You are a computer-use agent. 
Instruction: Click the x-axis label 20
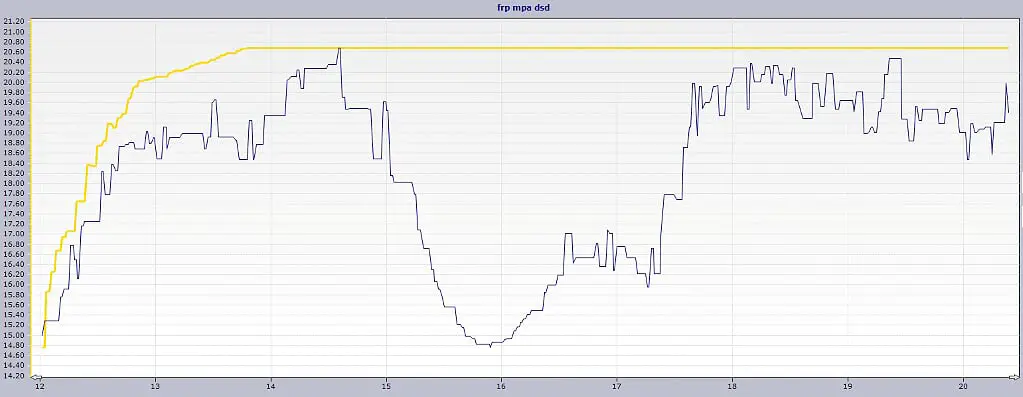[x=964, y=387]
